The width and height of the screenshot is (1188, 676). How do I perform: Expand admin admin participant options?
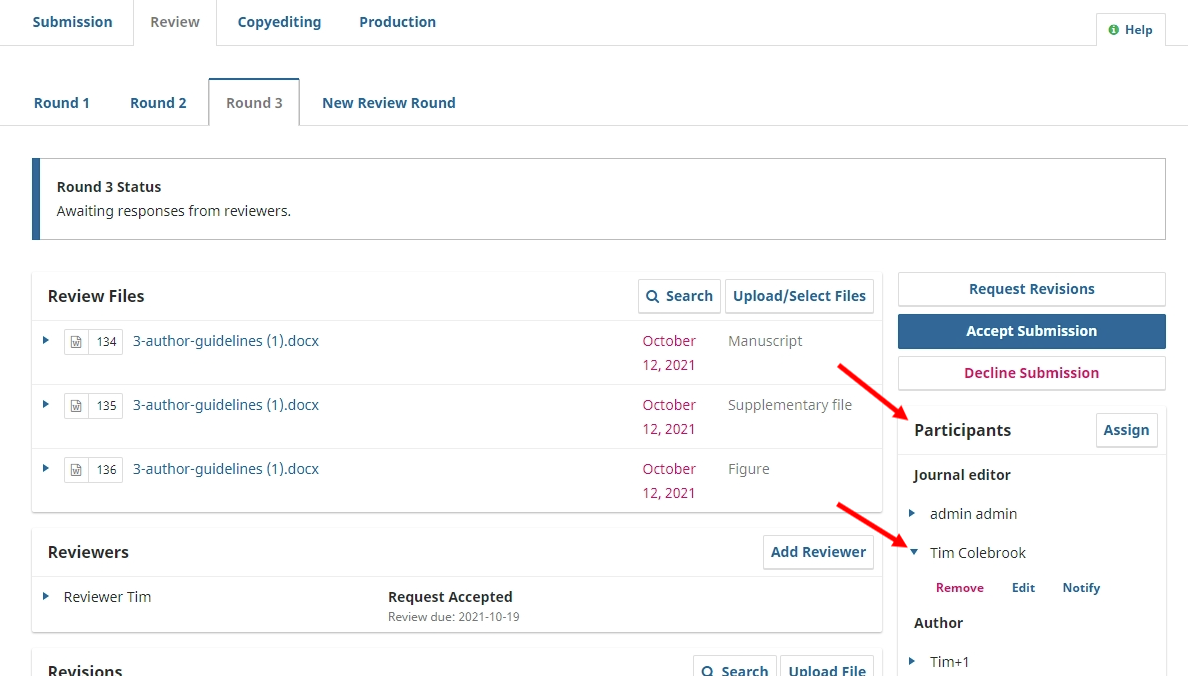912,513
